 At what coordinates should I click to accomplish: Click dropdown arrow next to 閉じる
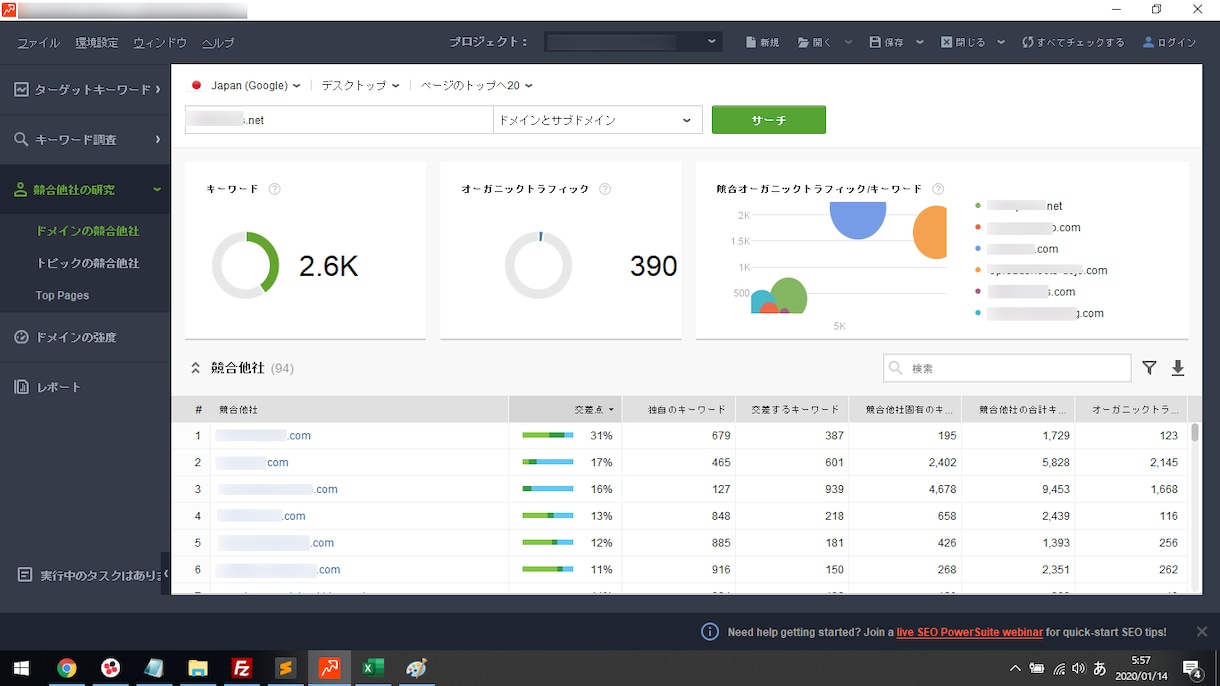pos(1002,43)
